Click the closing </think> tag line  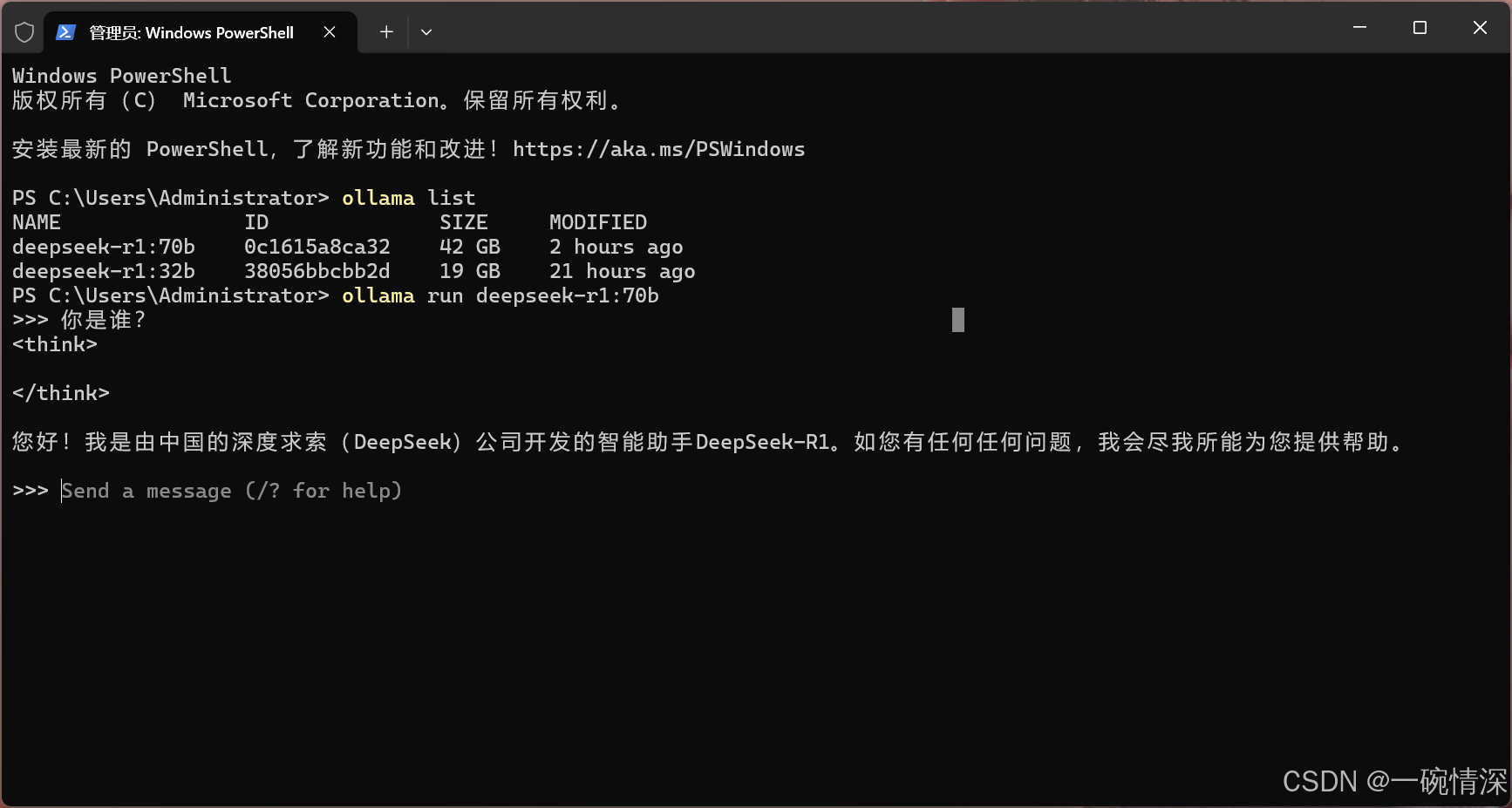pos(61,393)
